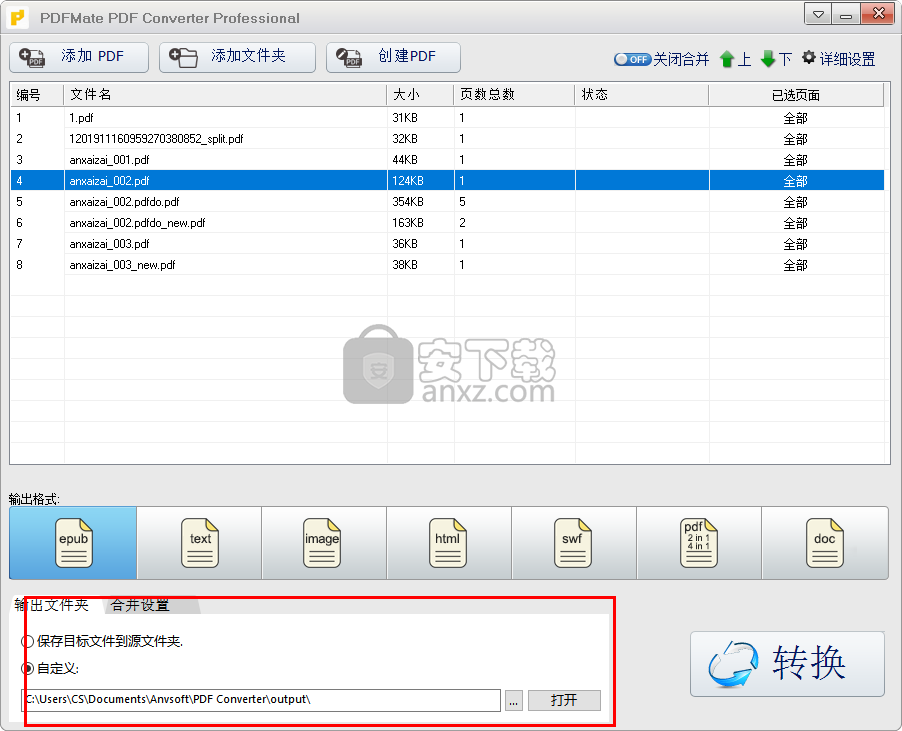
Task: Click 全部 cell in anxaizai_003_new.pdf row
Action: coord(796,265)
